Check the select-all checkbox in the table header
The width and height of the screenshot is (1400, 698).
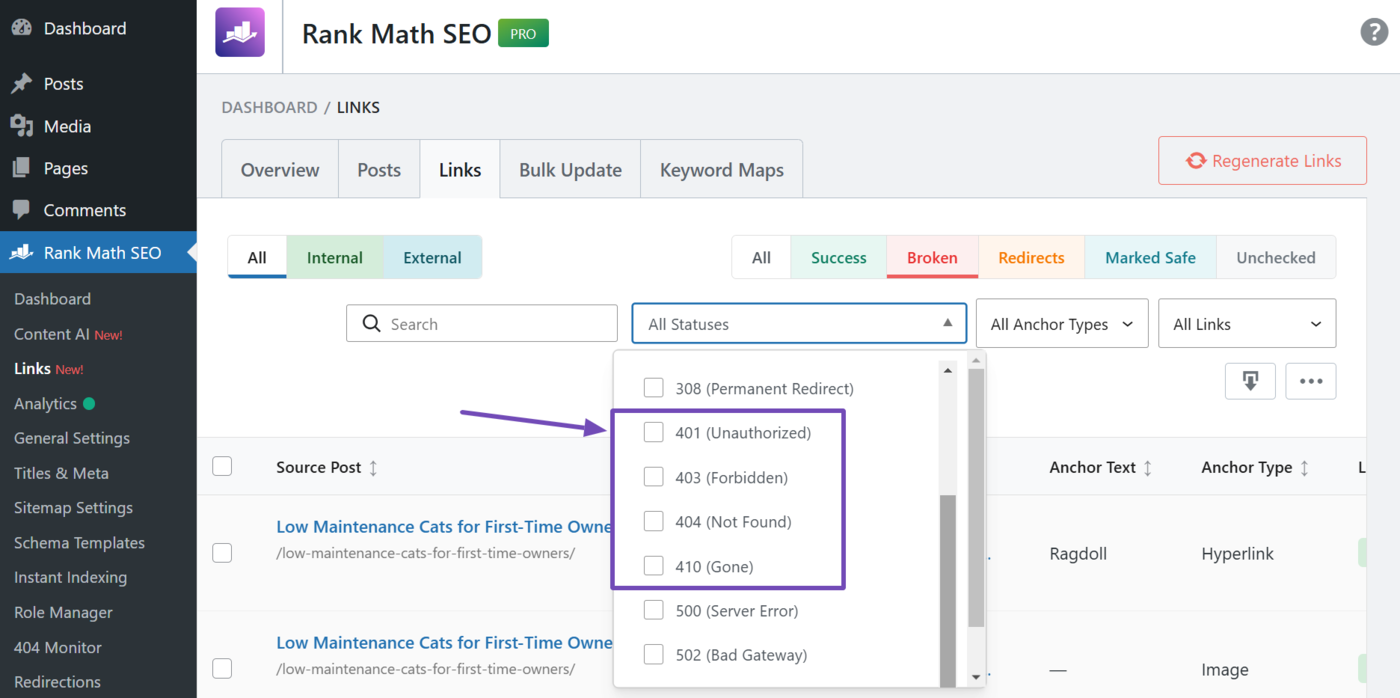(x=221, y=467)
